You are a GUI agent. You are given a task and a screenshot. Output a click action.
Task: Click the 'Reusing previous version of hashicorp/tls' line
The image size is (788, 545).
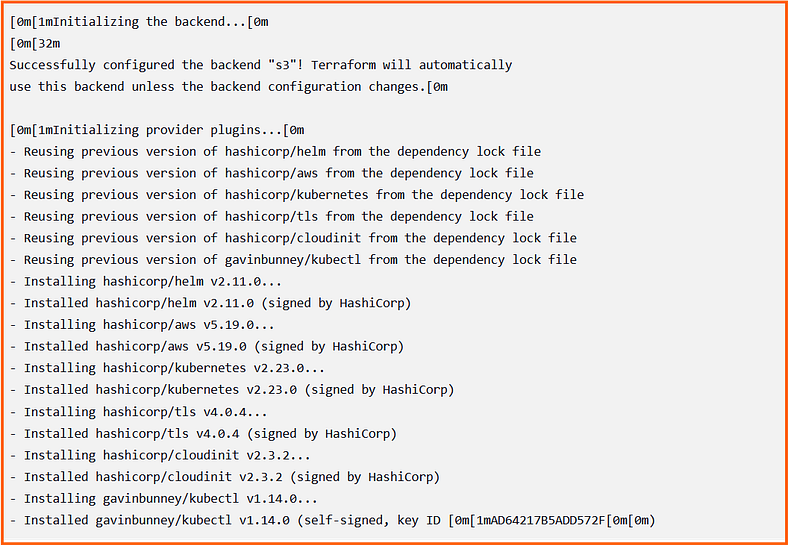click(271, 217)
